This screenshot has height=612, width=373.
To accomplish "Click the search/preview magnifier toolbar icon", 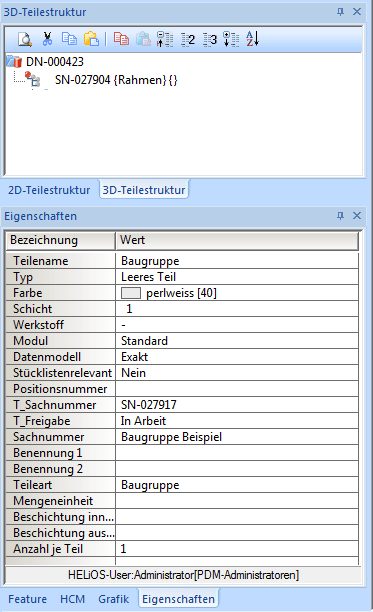I will pyautogui.click(x=25, y=39).
